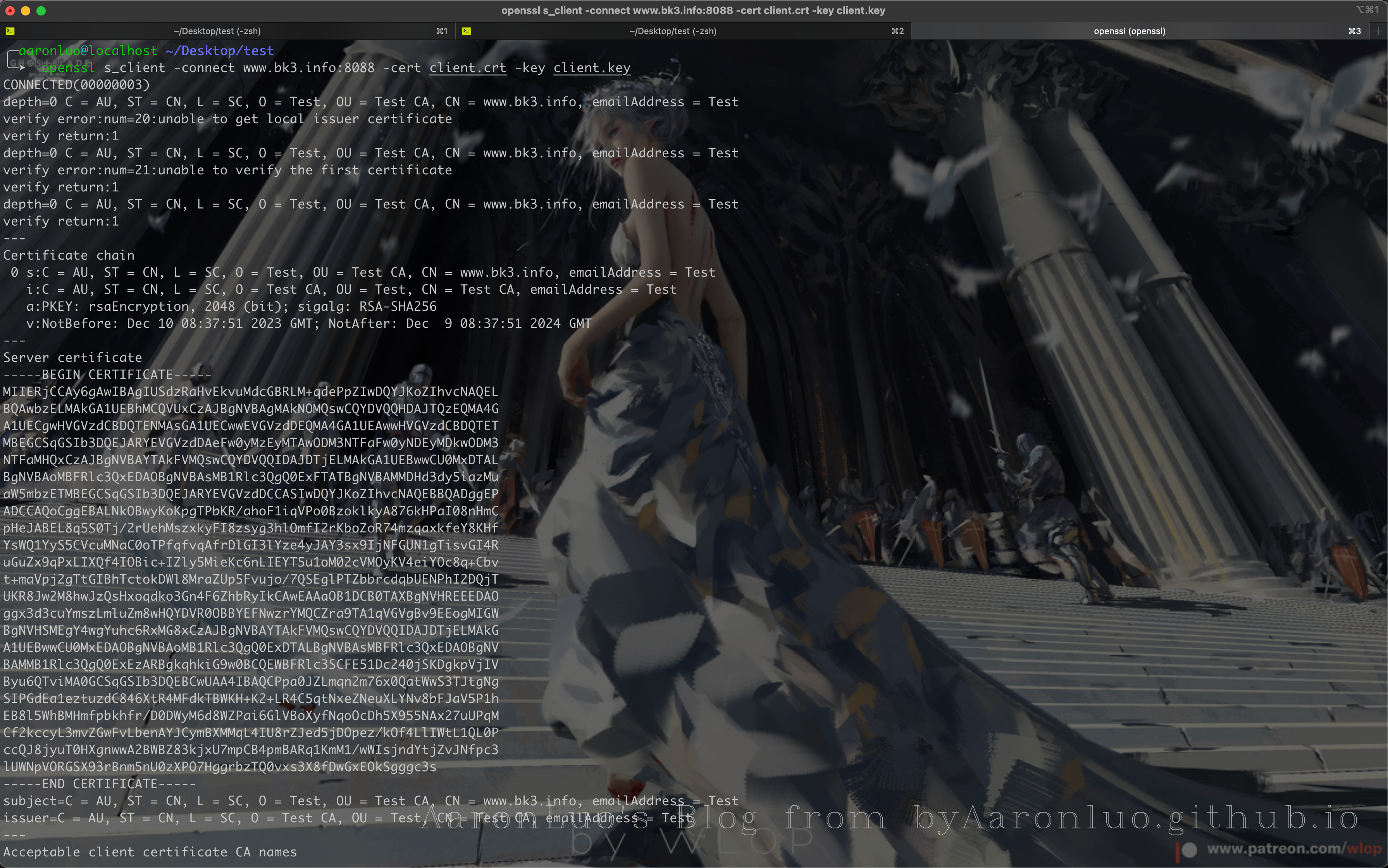Viewport: 1388px width, 868px height.
Task: Select the openssl (openssl) tab
Action: coord(1129,31)
